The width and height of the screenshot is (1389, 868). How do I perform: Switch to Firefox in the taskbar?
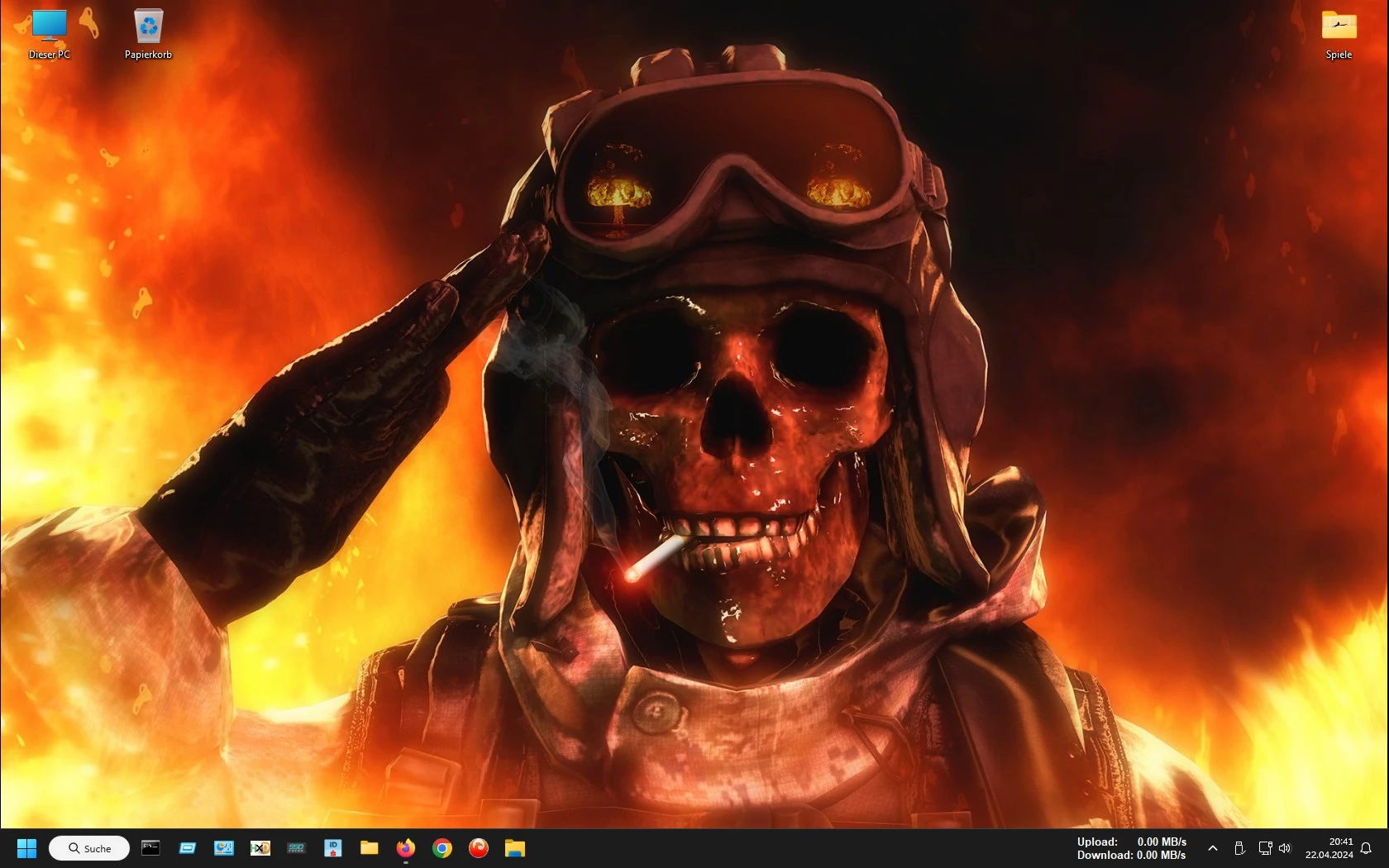tap(406, 848)
